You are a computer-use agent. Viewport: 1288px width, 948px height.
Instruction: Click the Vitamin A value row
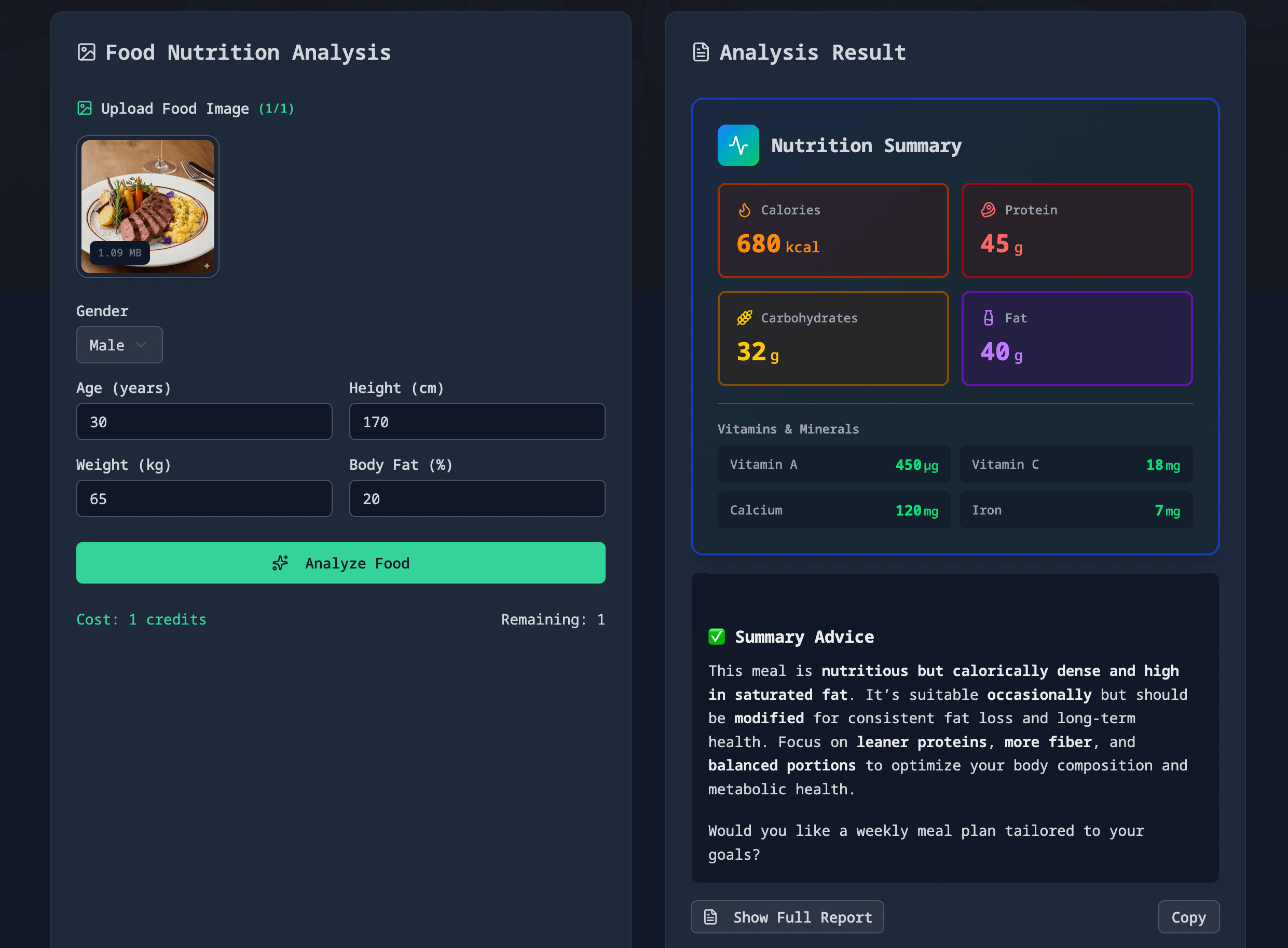coord(833,464)
